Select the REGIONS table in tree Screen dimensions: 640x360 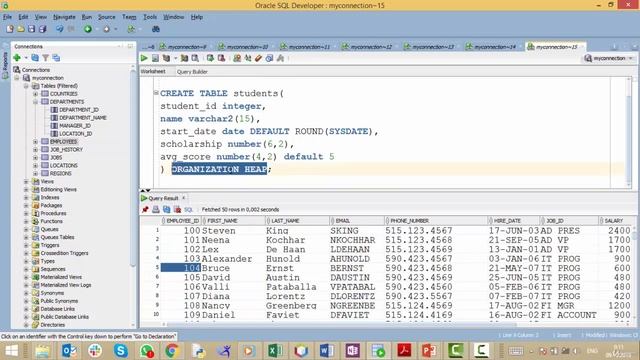(x=60, y=173)
